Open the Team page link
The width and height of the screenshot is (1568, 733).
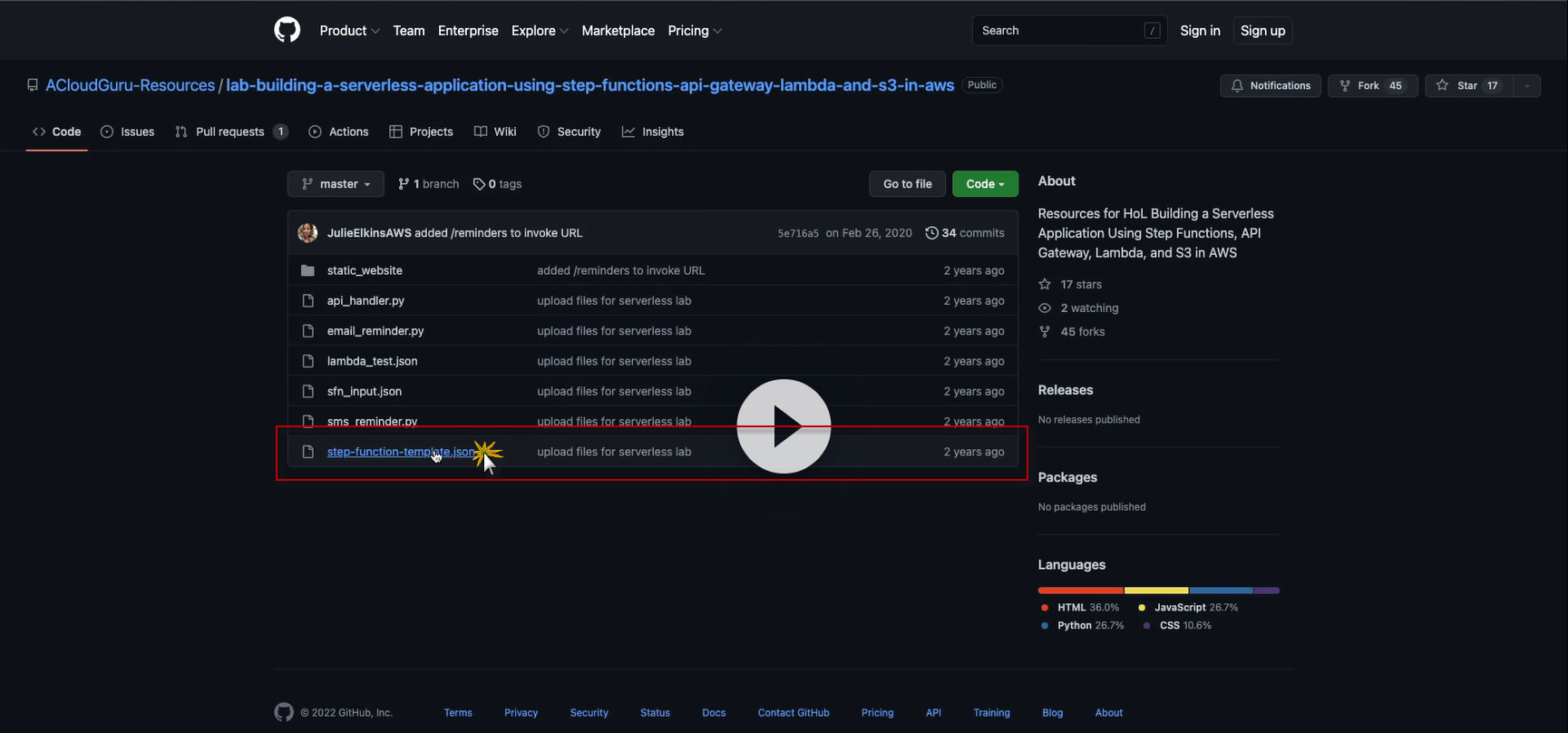coord(409,31)
